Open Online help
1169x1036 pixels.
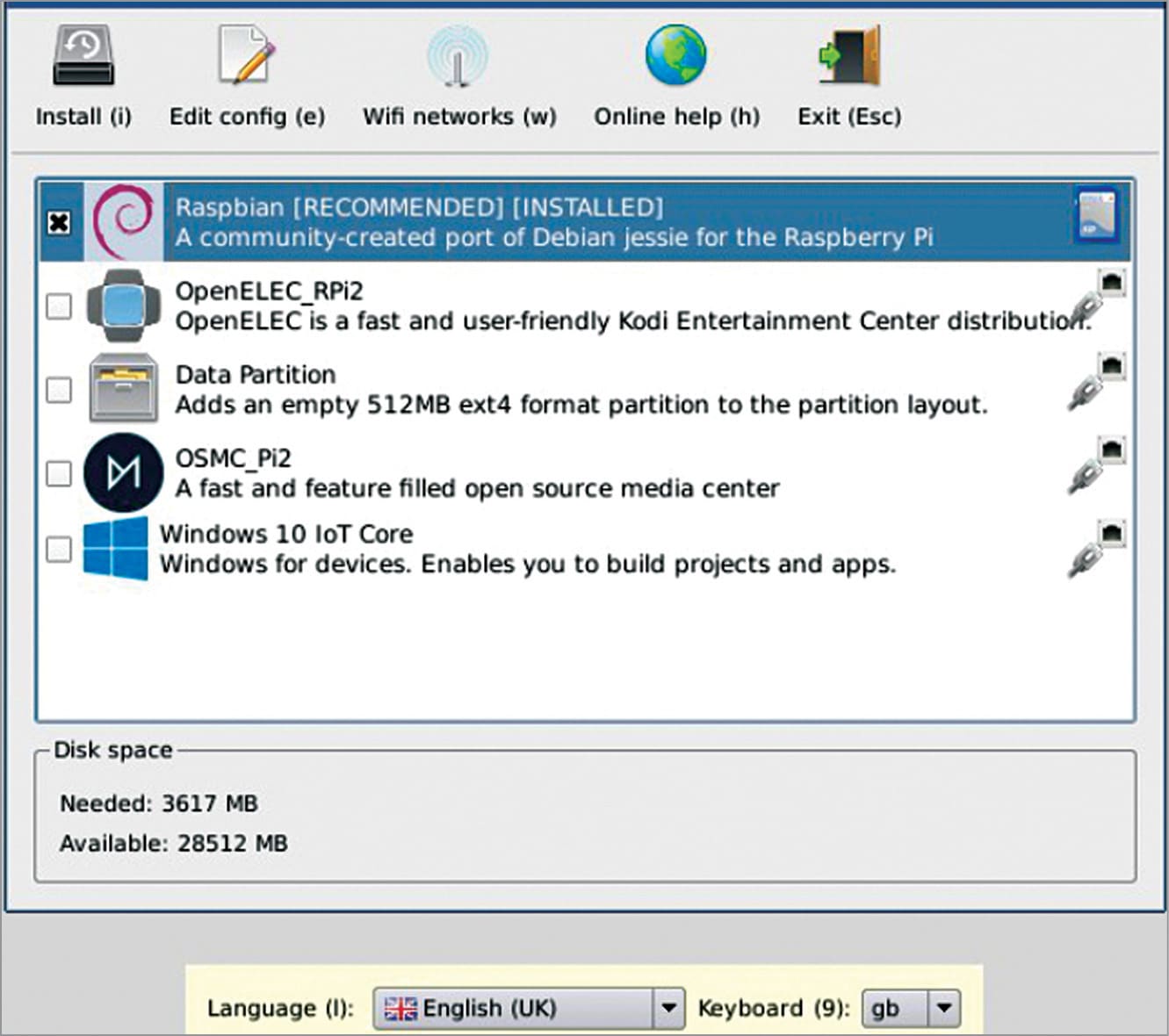click(675, 54)
